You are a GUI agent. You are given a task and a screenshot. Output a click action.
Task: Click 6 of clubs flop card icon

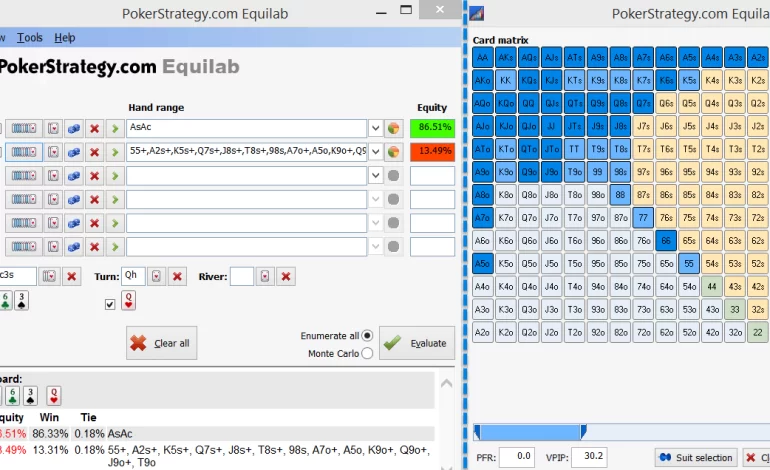[x=6, y=301]
